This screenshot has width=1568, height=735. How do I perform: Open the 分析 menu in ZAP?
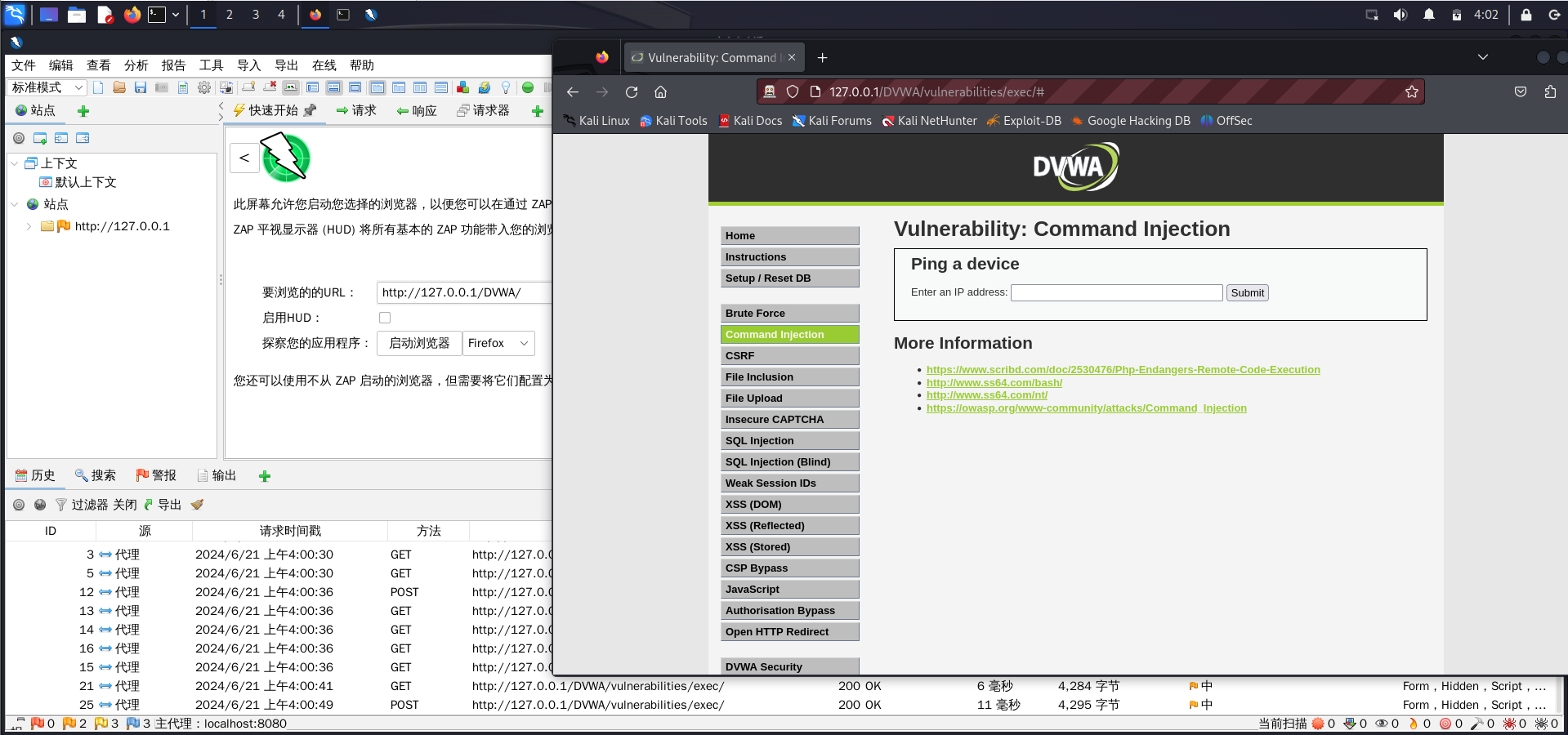tap(136, 65)
